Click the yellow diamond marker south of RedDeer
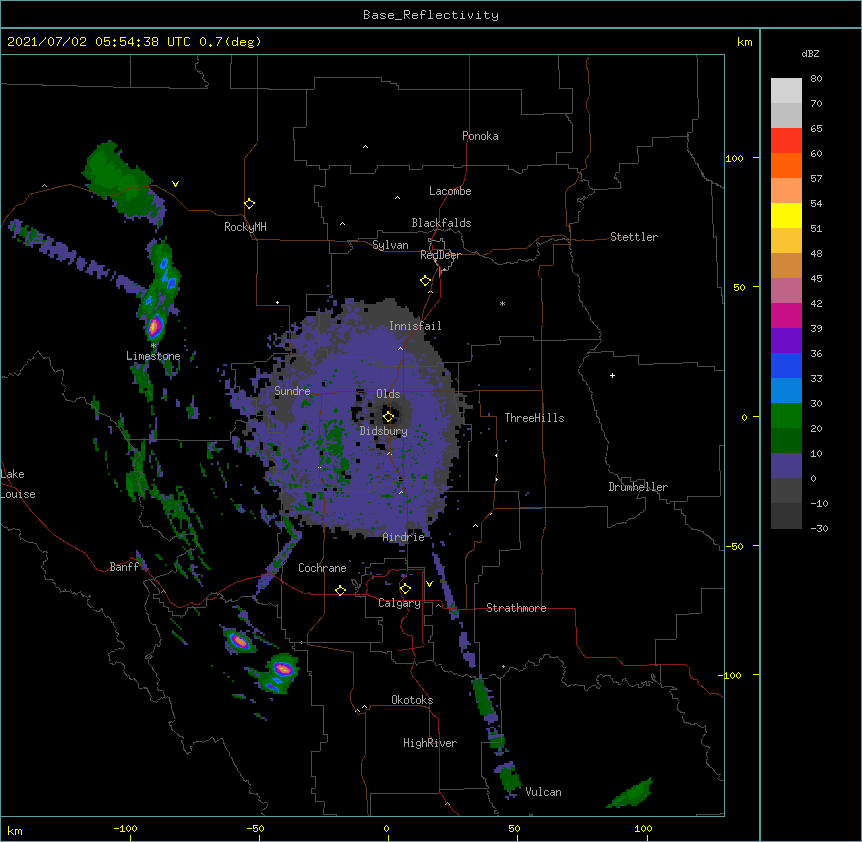This screenshot has height=842, width=862. (426, 281)
